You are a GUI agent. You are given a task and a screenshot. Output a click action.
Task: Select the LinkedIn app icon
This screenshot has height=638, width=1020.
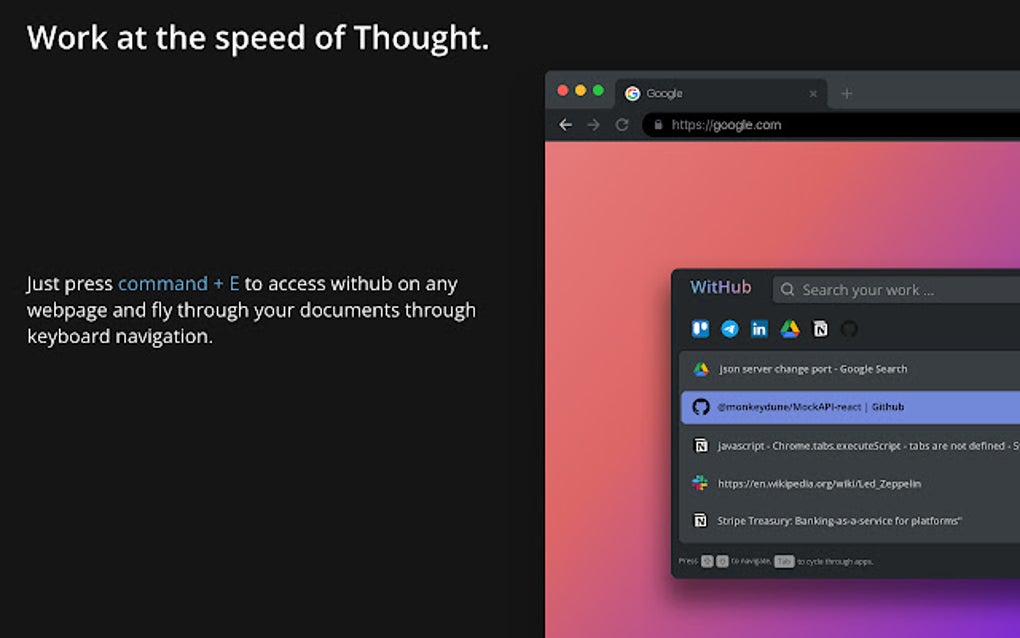(x=758, y=328)
